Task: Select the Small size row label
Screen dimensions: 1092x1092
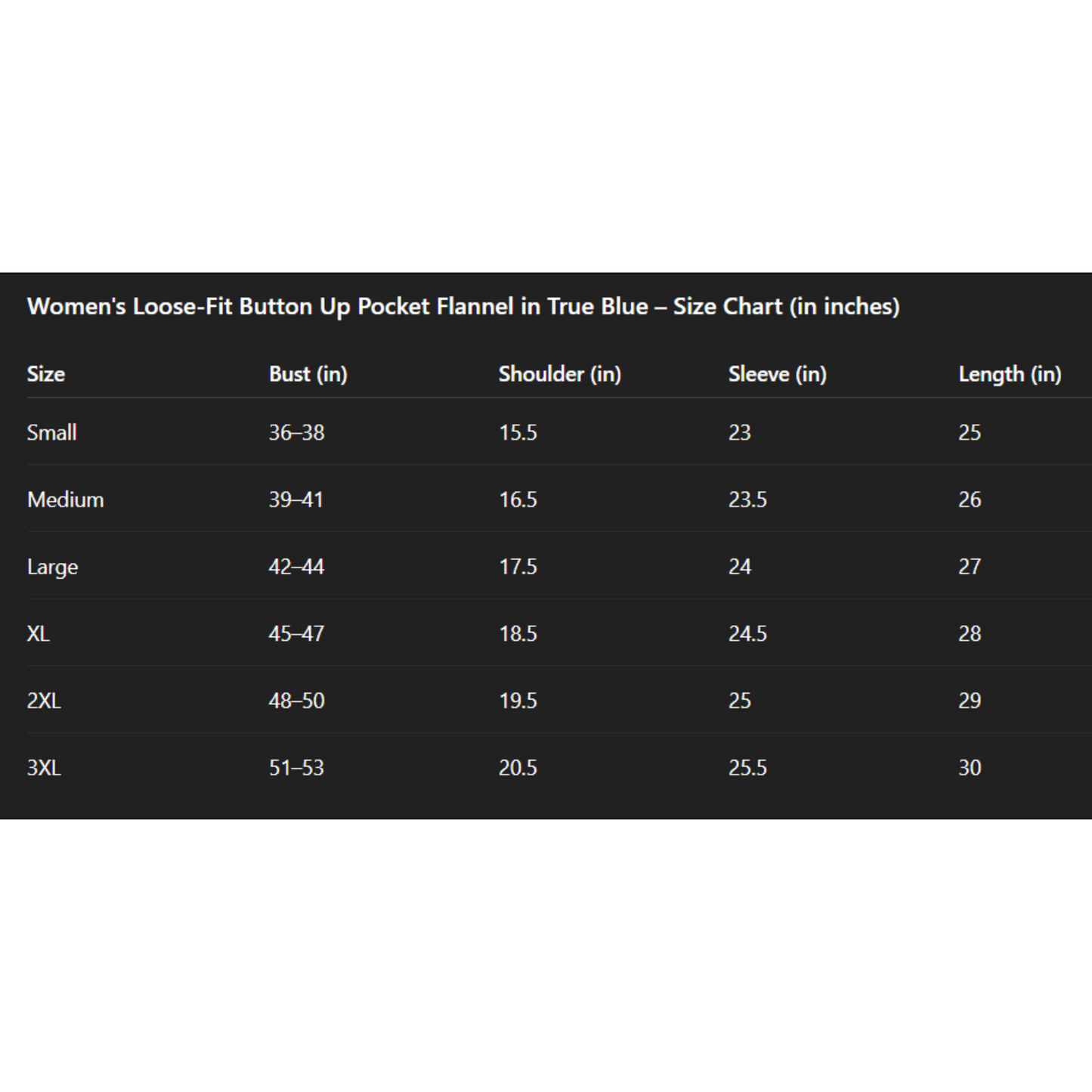Action: pyautogui.click(x=52, y=432)
